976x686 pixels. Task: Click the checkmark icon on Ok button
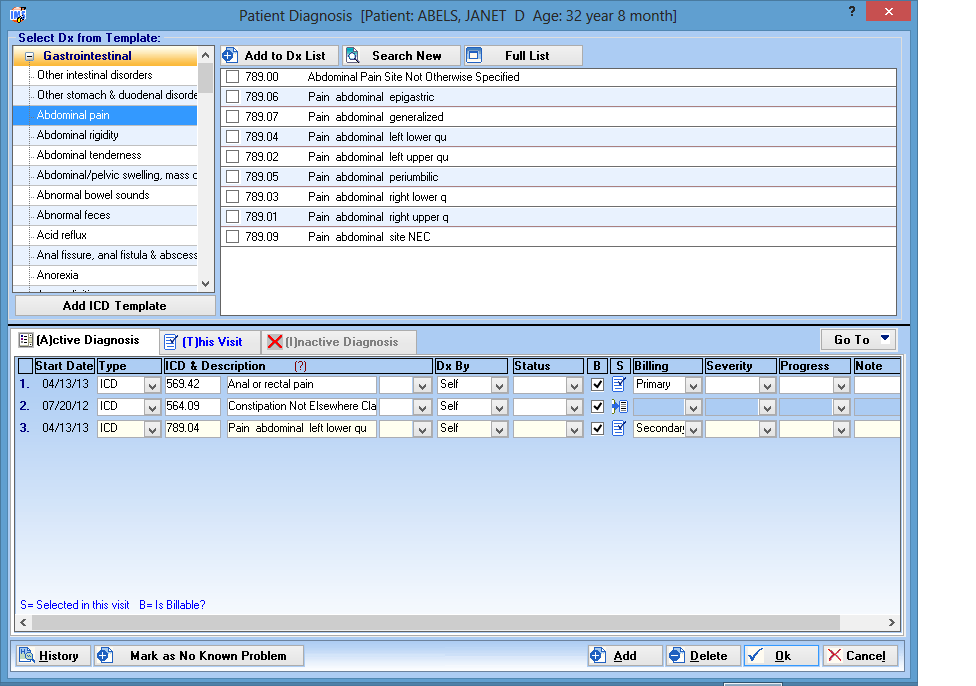[x=755, y=655]
